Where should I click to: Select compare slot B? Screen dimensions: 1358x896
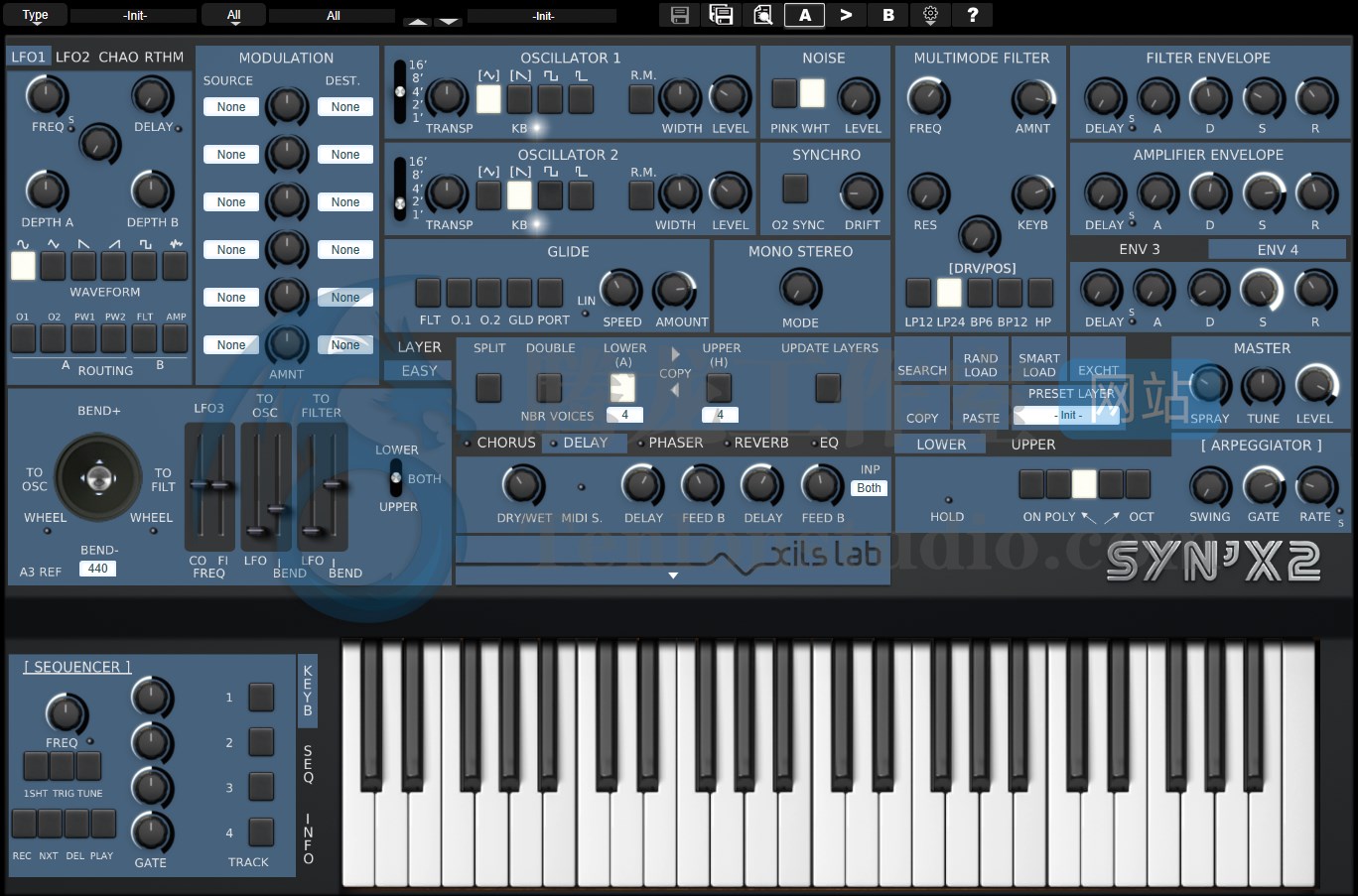pyautogui.click(x=888, y=15)
